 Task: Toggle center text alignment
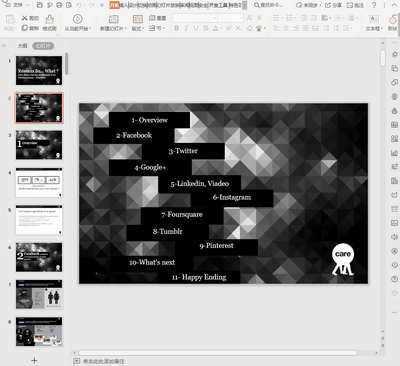(x=286, y=29)
